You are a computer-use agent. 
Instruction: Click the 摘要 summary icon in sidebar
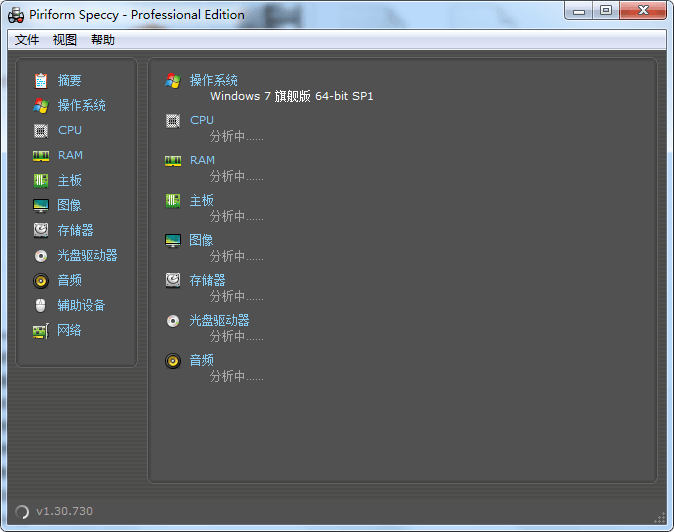coord(41,80)
